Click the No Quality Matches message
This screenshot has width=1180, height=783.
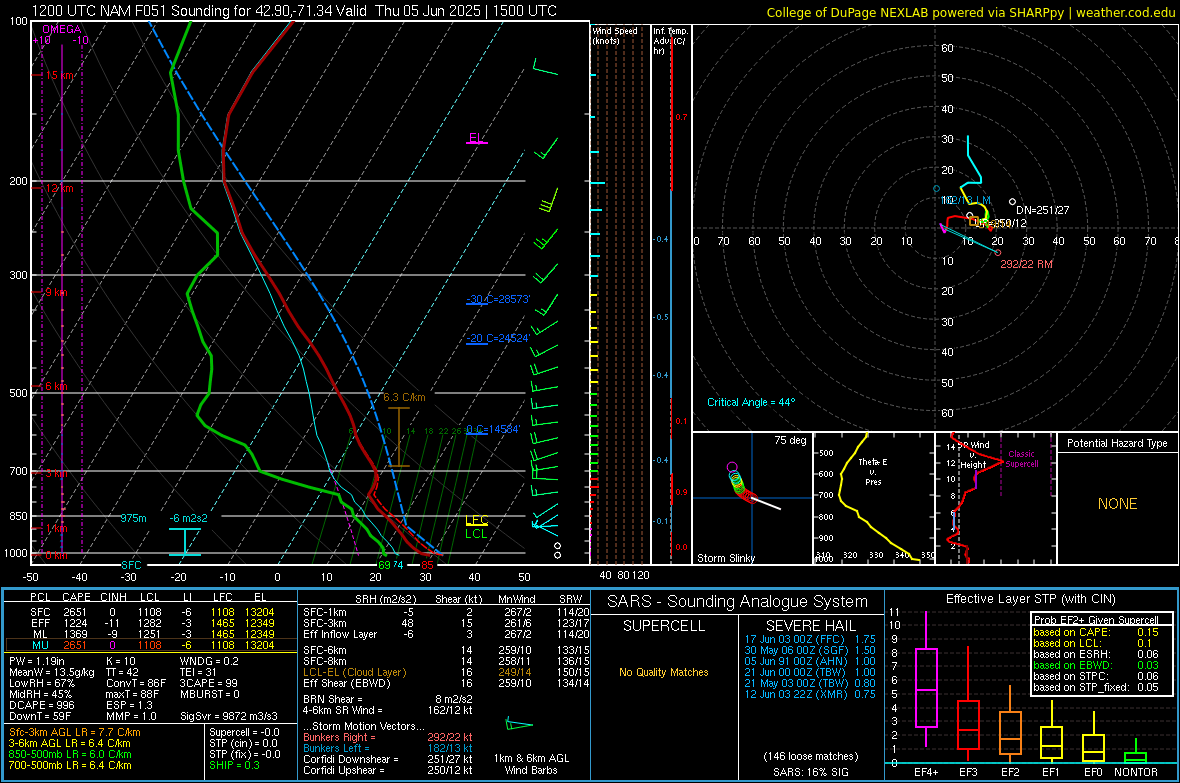664,672
